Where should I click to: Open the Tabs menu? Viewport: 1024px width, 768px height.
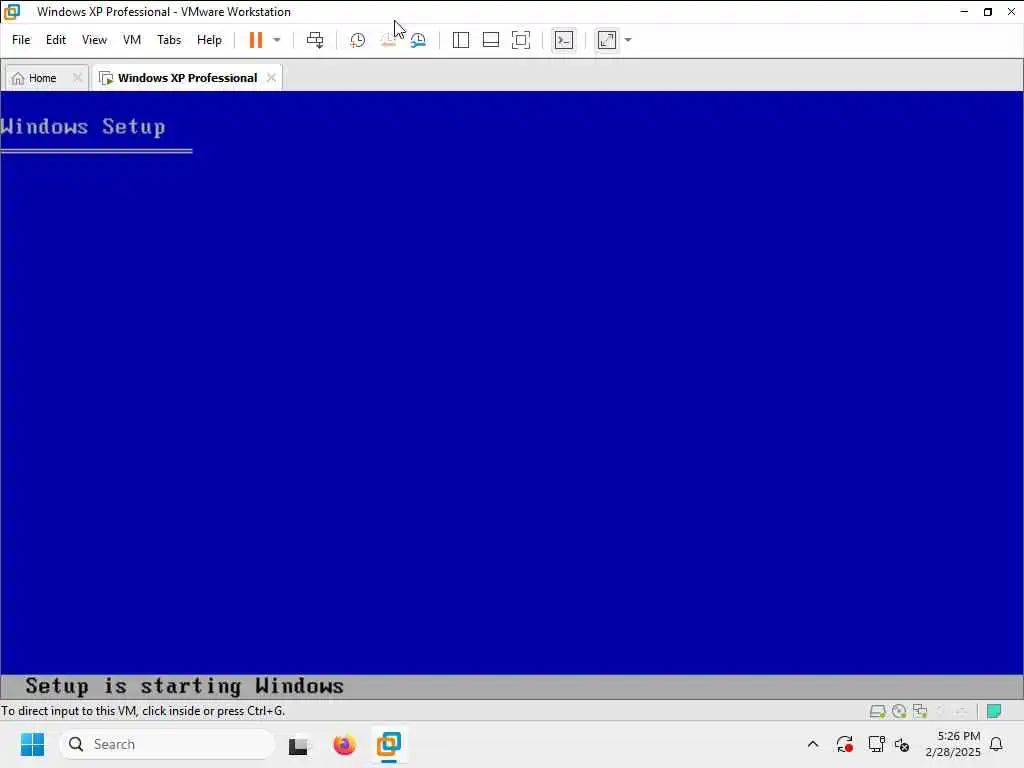click(x=169, y=40)
